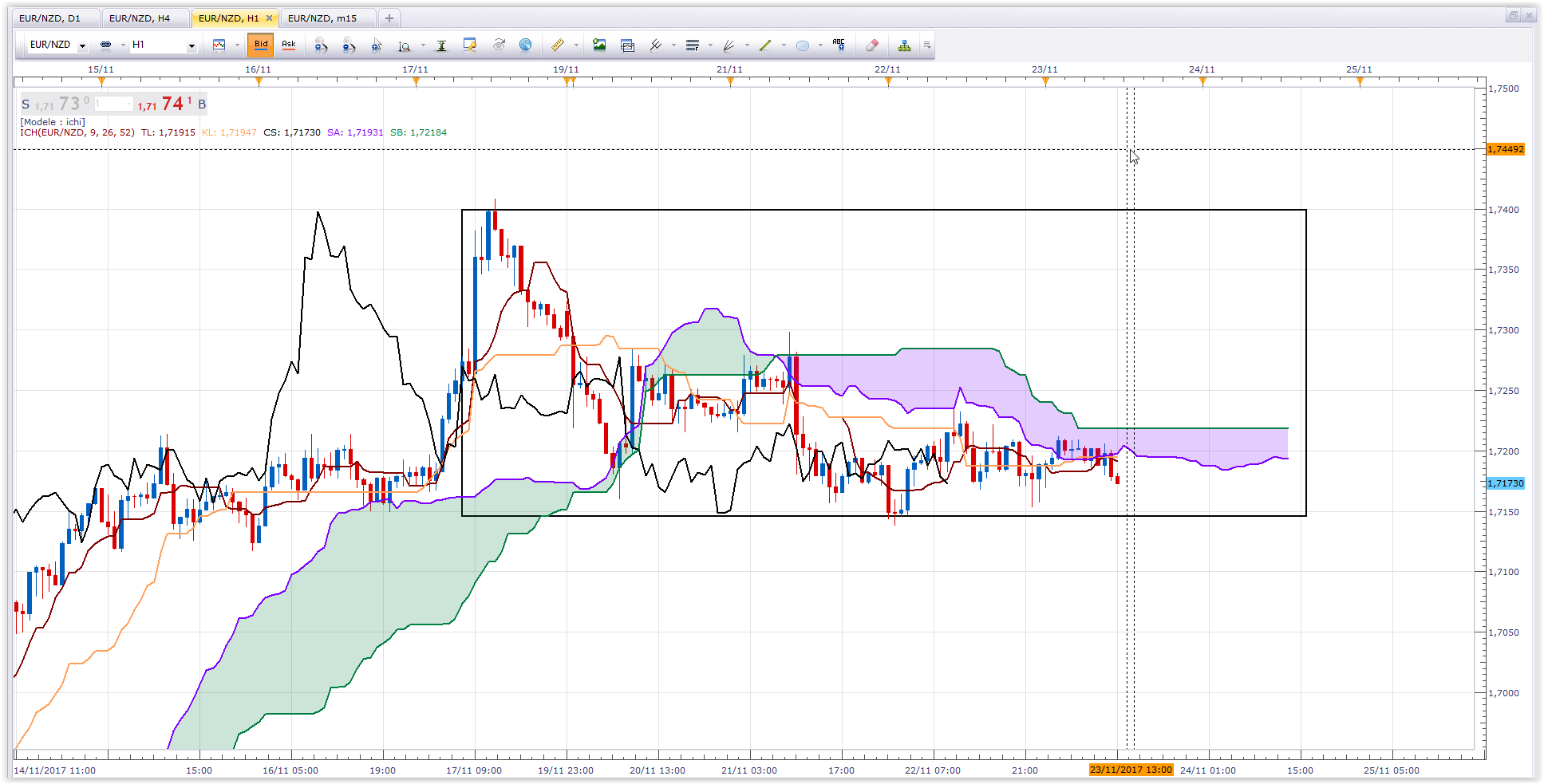The width and height of the screenshot is (1544, 784).
Task: Click the TL: 1,71915 value
Action: (168, 132)
